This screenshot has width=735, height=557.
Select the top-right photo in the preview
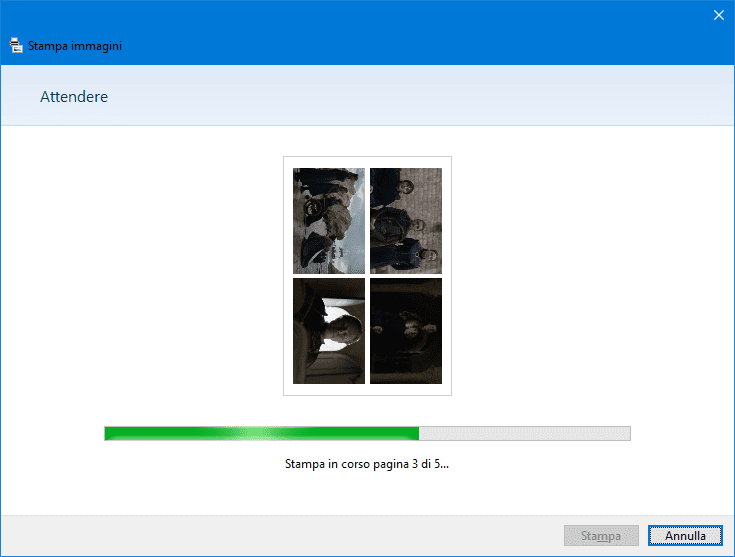point(405,220)
